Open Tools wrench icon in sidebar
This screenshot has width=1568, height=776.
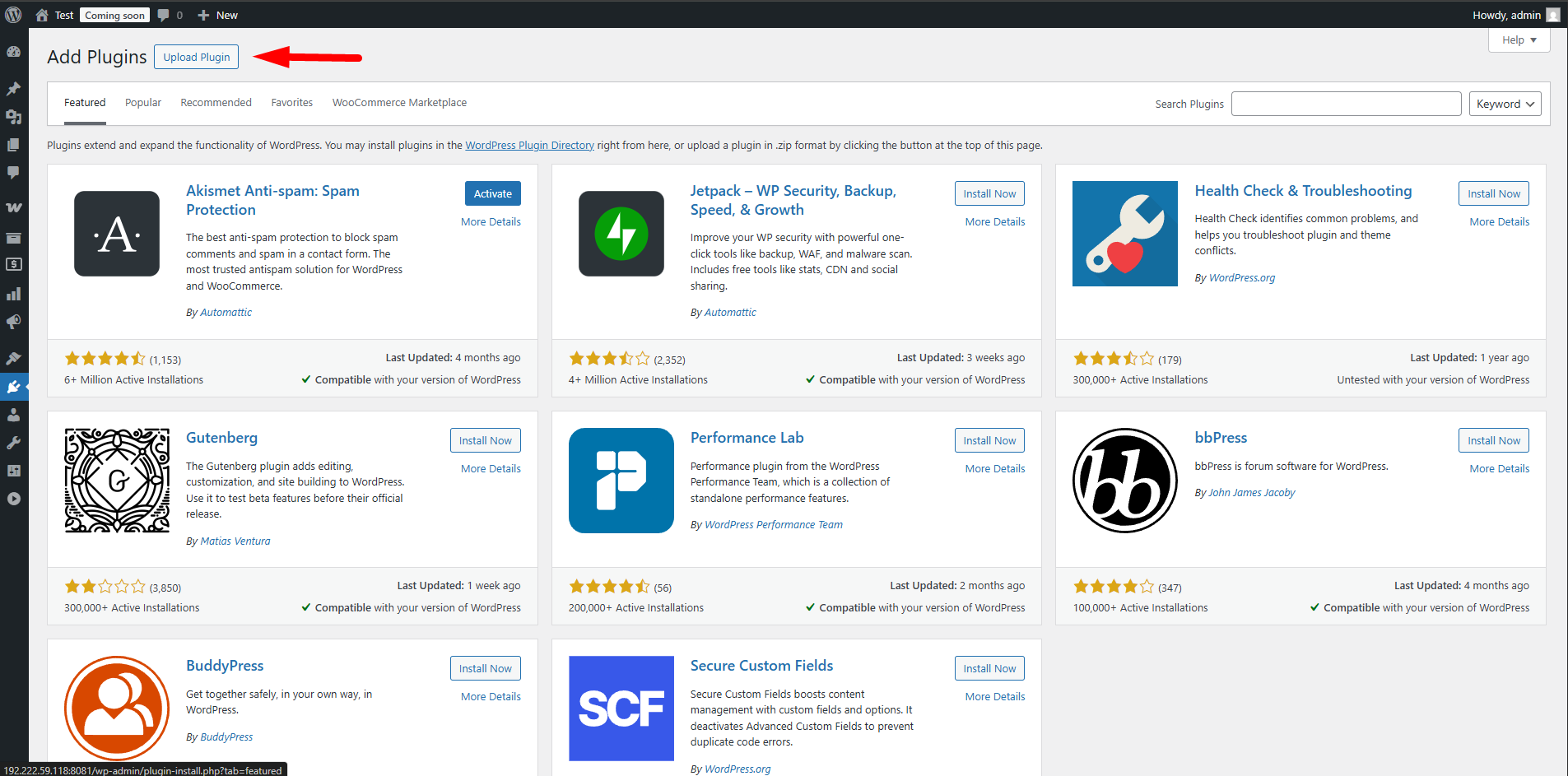(14, 443)
